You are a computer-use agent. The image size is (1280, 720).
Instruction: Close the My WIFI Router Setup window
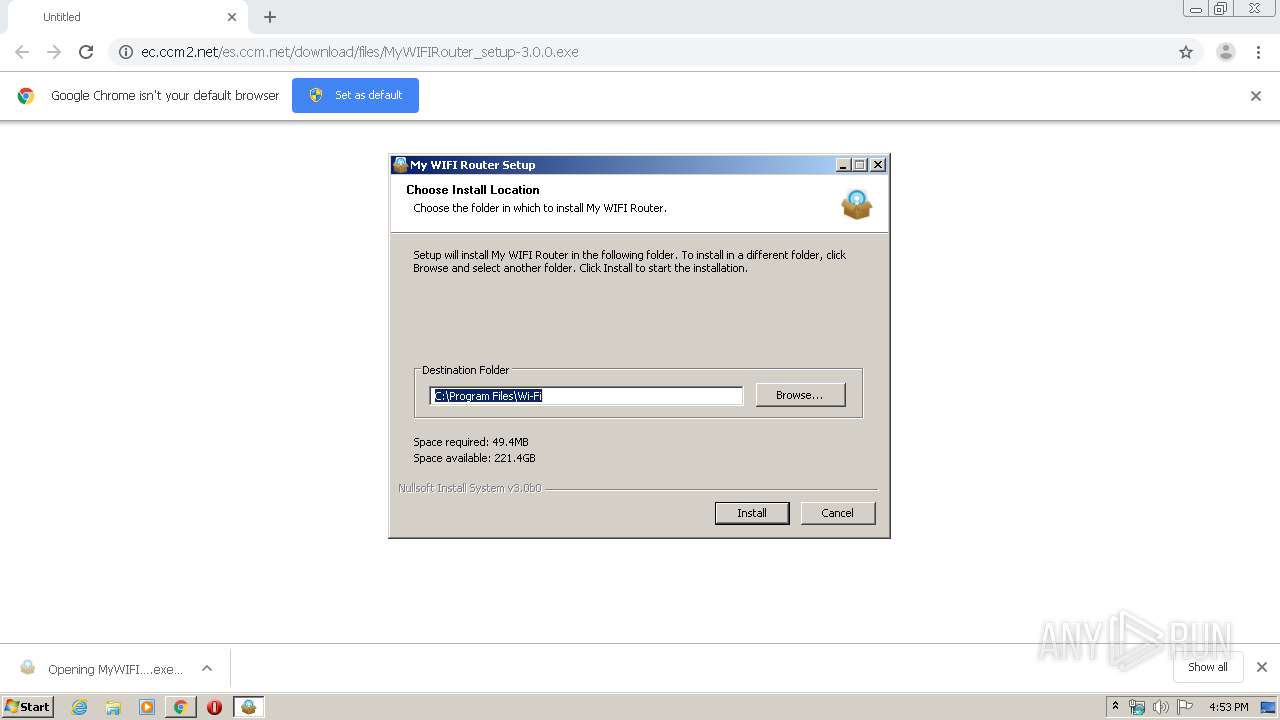[877, 165]
